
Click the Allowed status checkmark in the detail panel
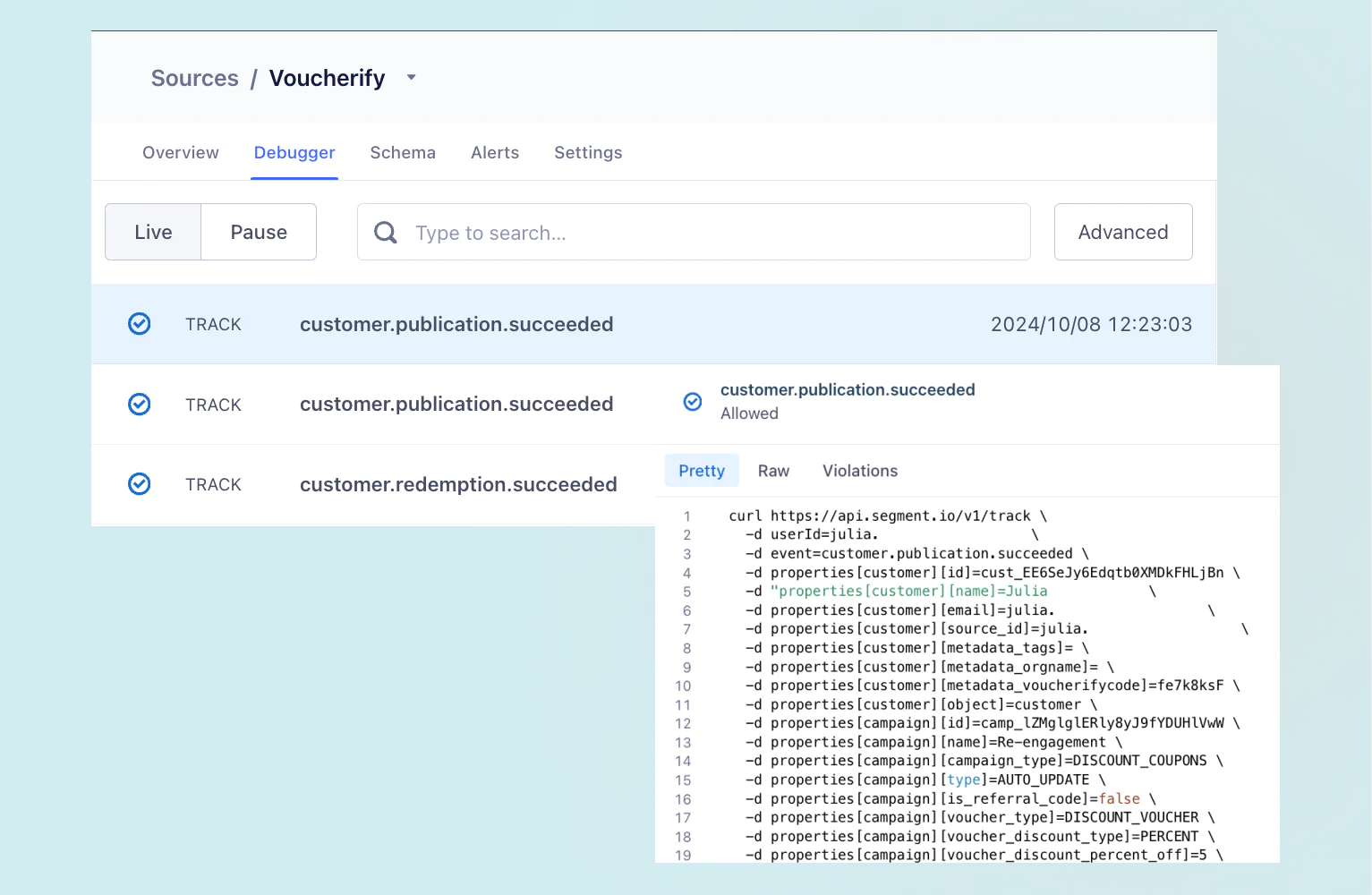coord(693,402)
